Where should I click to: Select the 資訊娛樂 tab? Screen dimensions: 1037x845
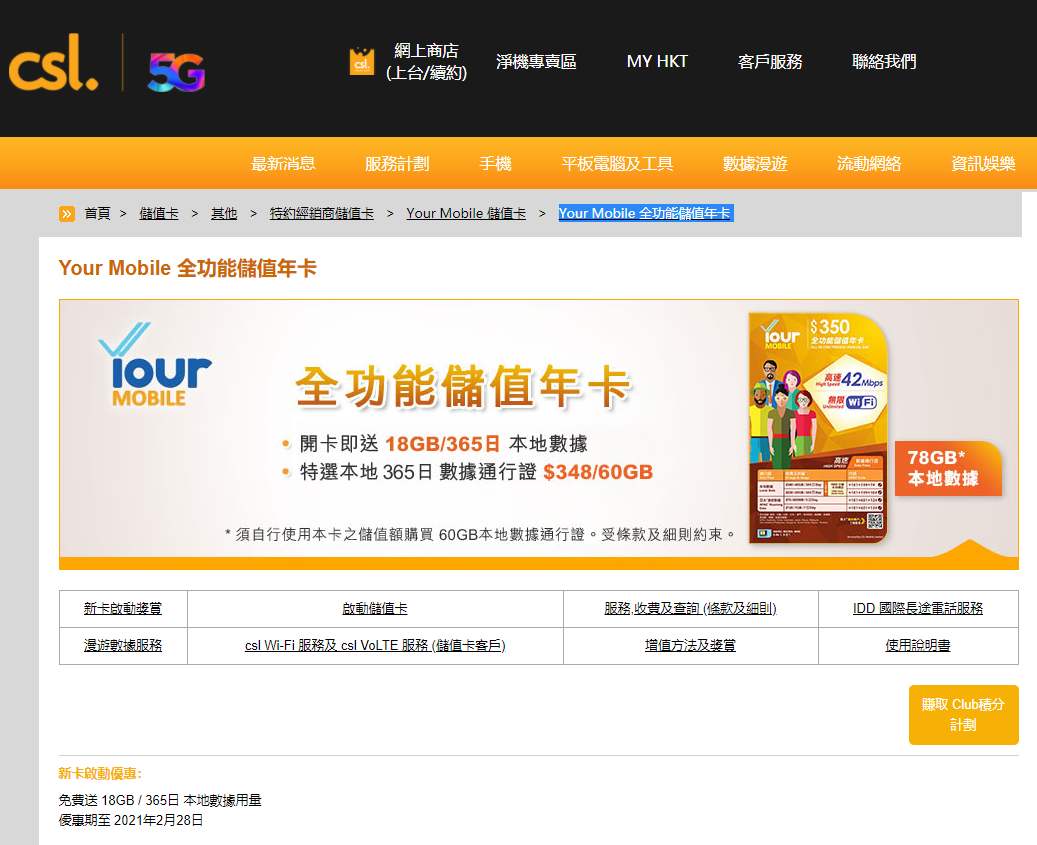pos(983,163)
